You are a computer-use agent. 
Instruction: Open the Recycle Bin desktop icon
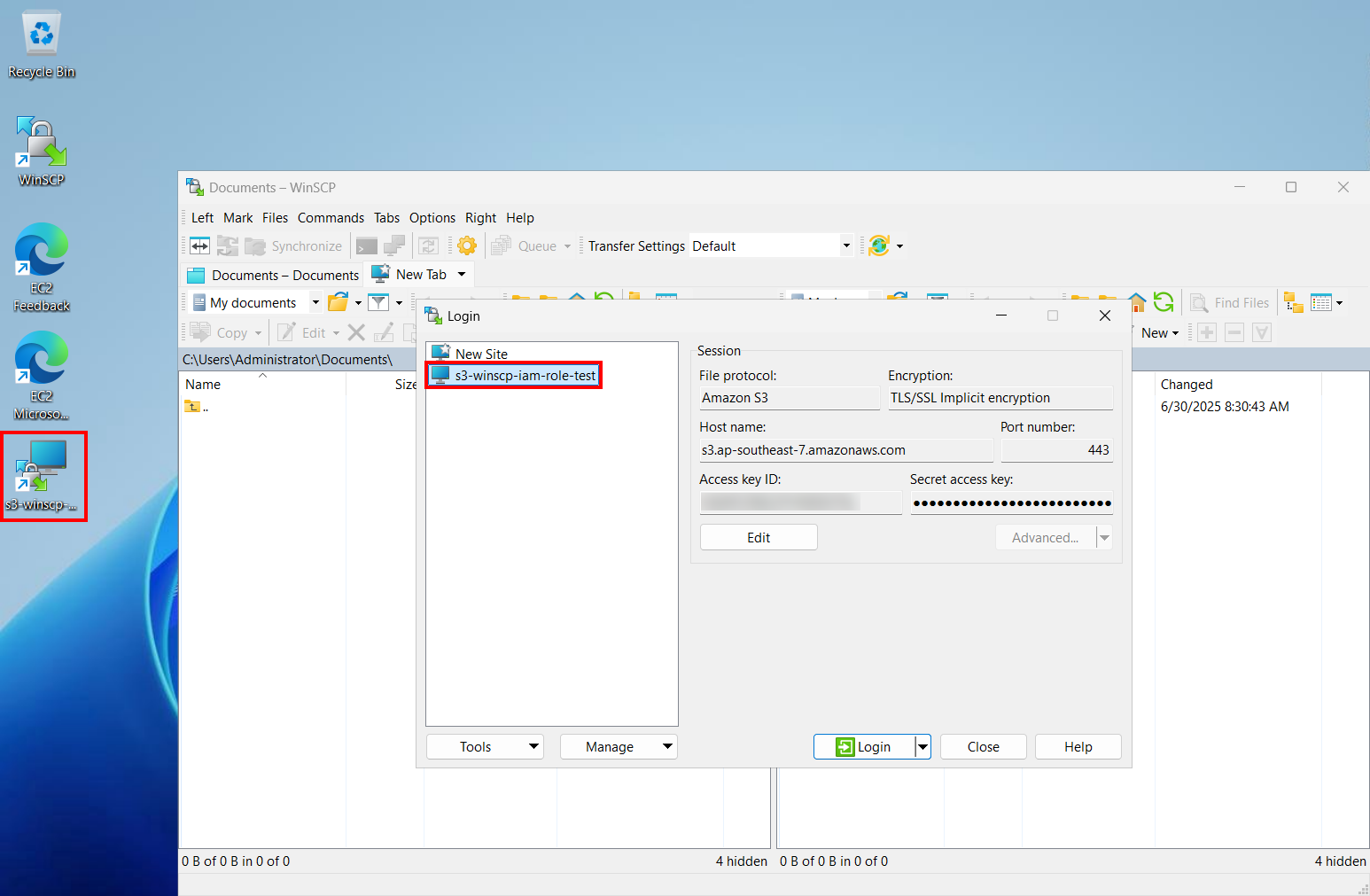tap(42, 44)
